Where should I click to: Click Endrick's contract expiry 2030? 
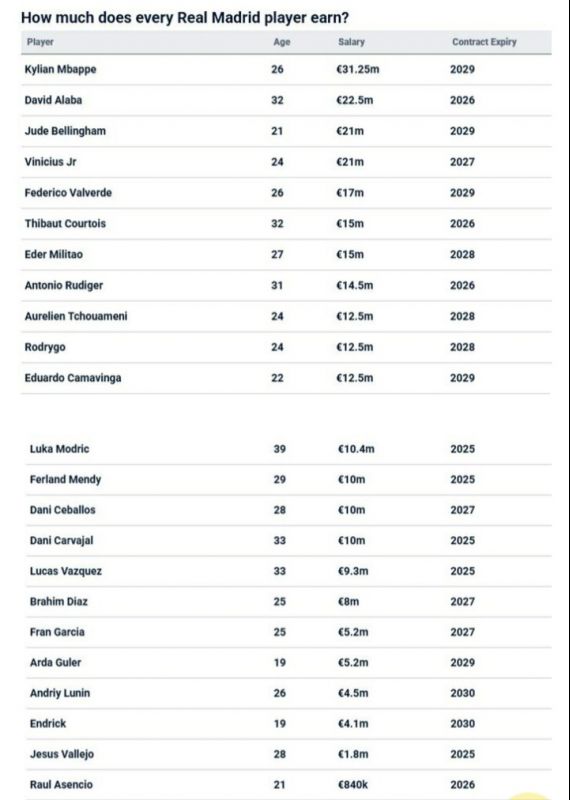pyautogui.click(x=462, y=723)
